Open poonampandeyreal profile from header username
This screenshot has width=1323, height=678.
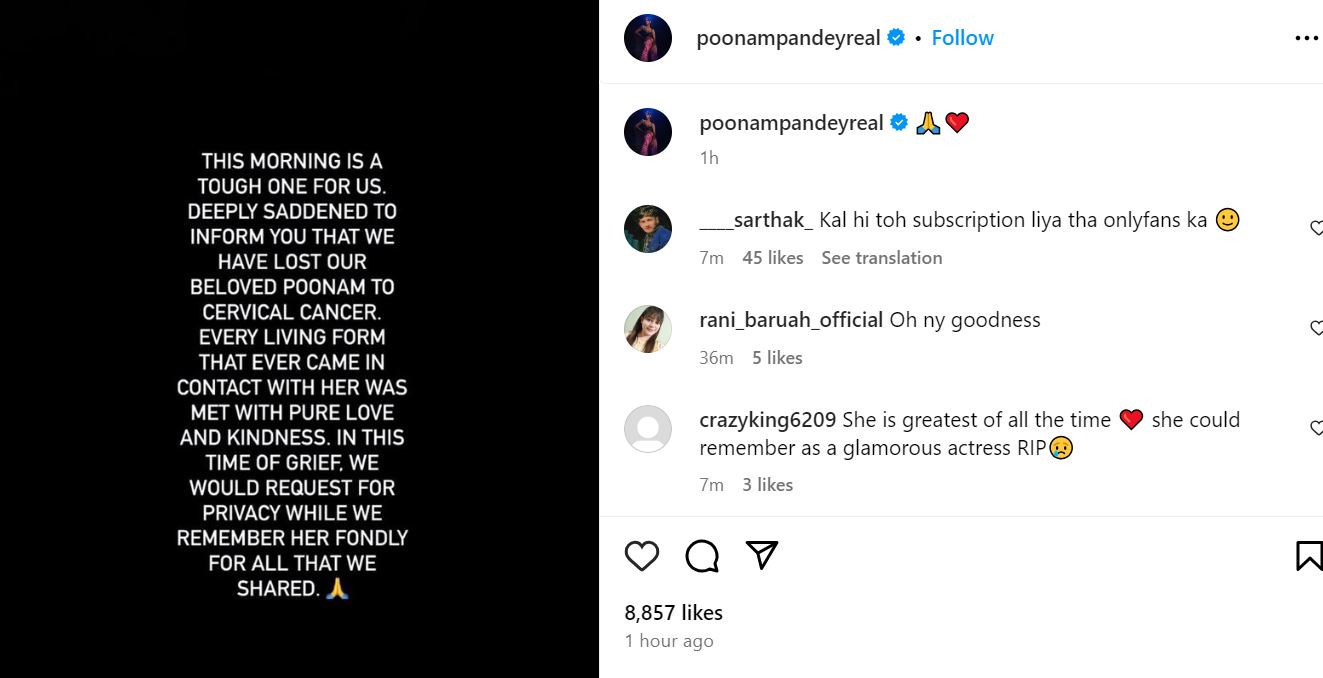click(x=788, y=38)
